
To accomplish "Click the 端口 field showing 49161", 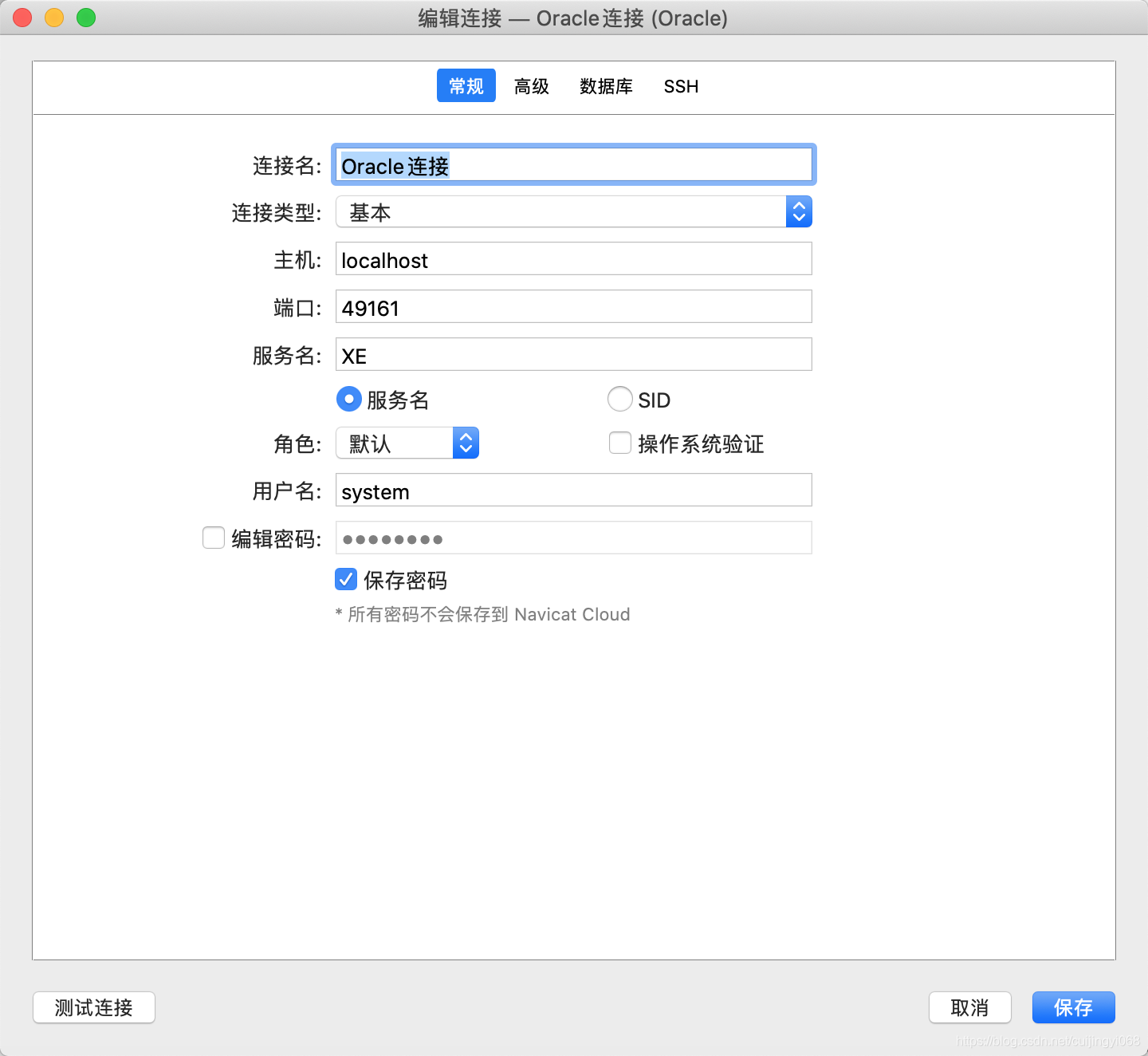I will (x=574, y=307).
